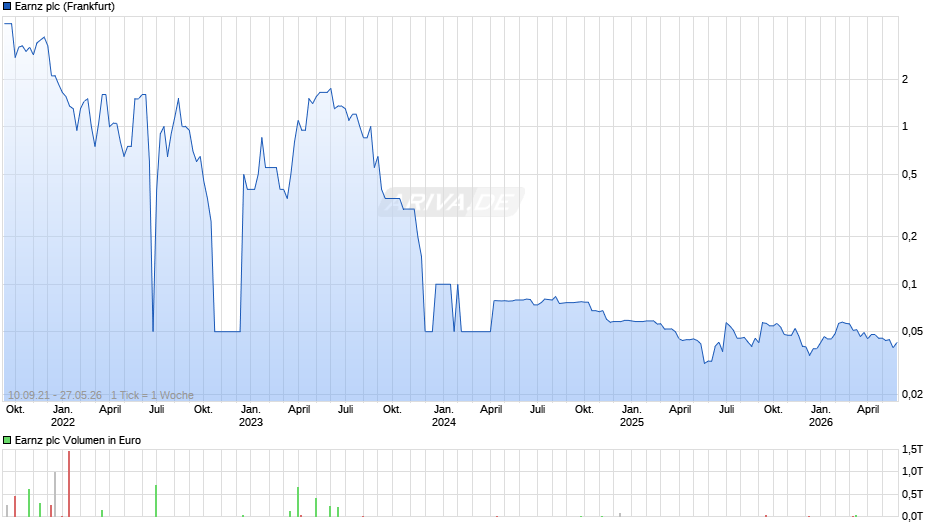The height and width of the screenshot is (526, 940).
Task: Click the green volume legend square
Action: pyautogui.click(x=7, y=440)
